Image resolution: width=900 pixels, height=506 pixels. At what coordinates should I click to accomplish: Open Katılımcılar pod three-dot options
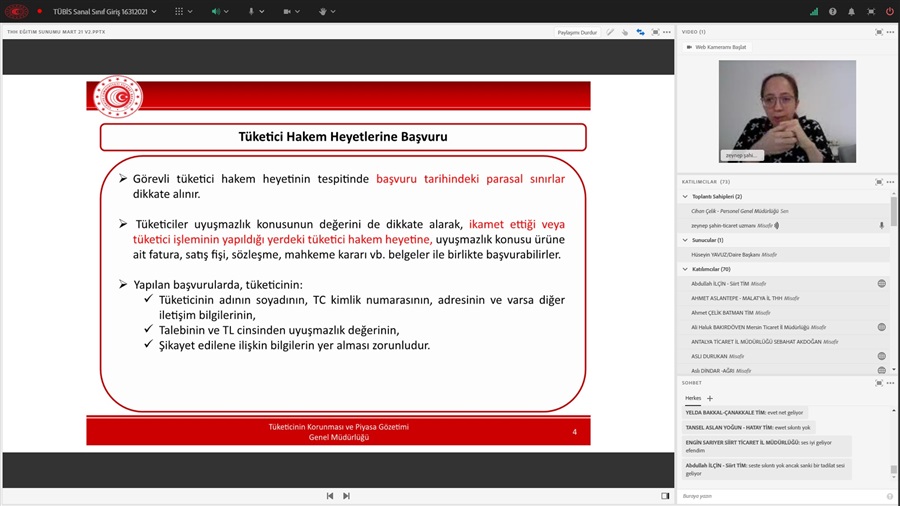pyautogui.click(x=890, y=182)
